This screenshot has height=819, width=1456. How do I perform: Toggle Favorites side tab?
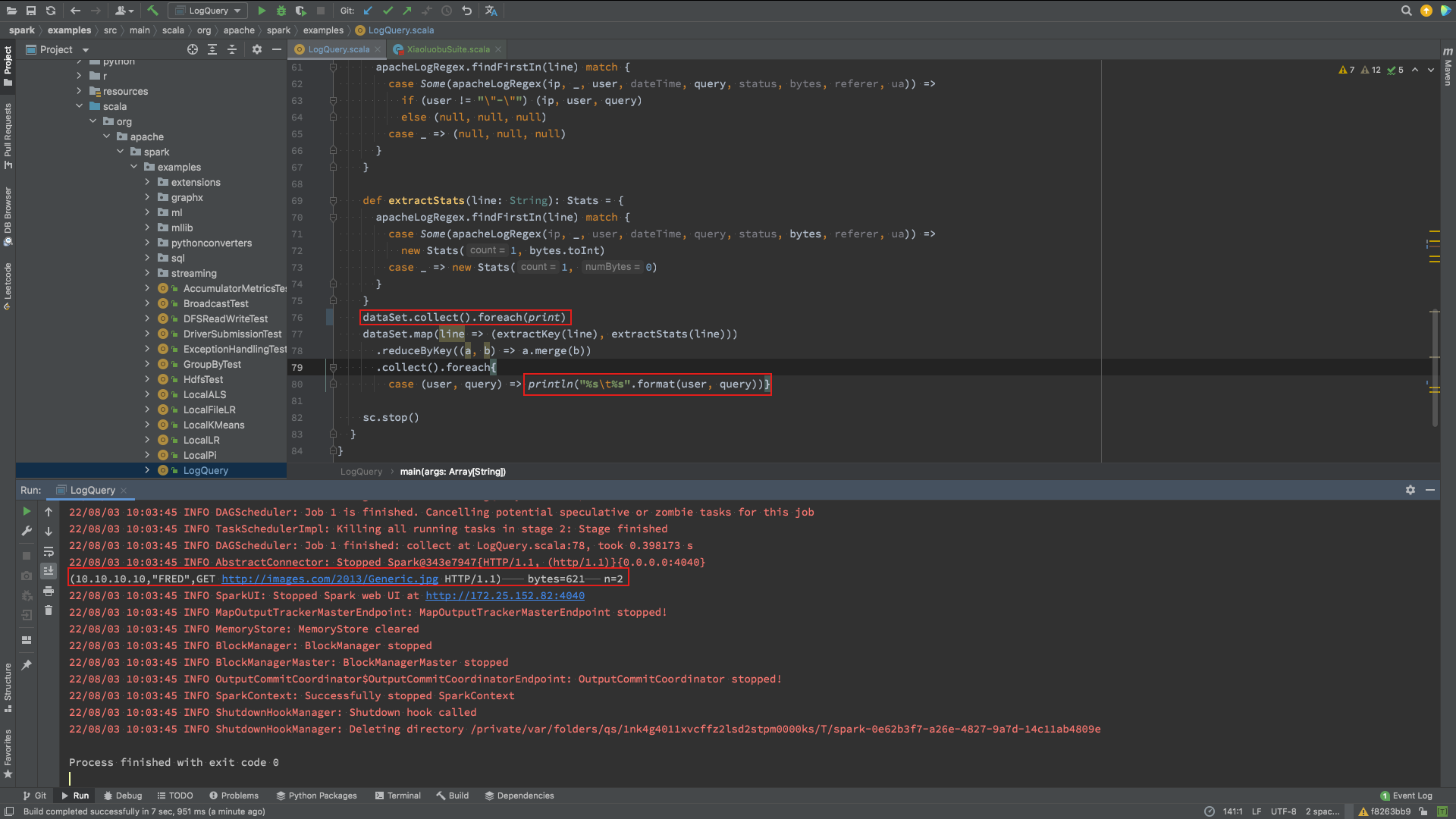[8, 754]
